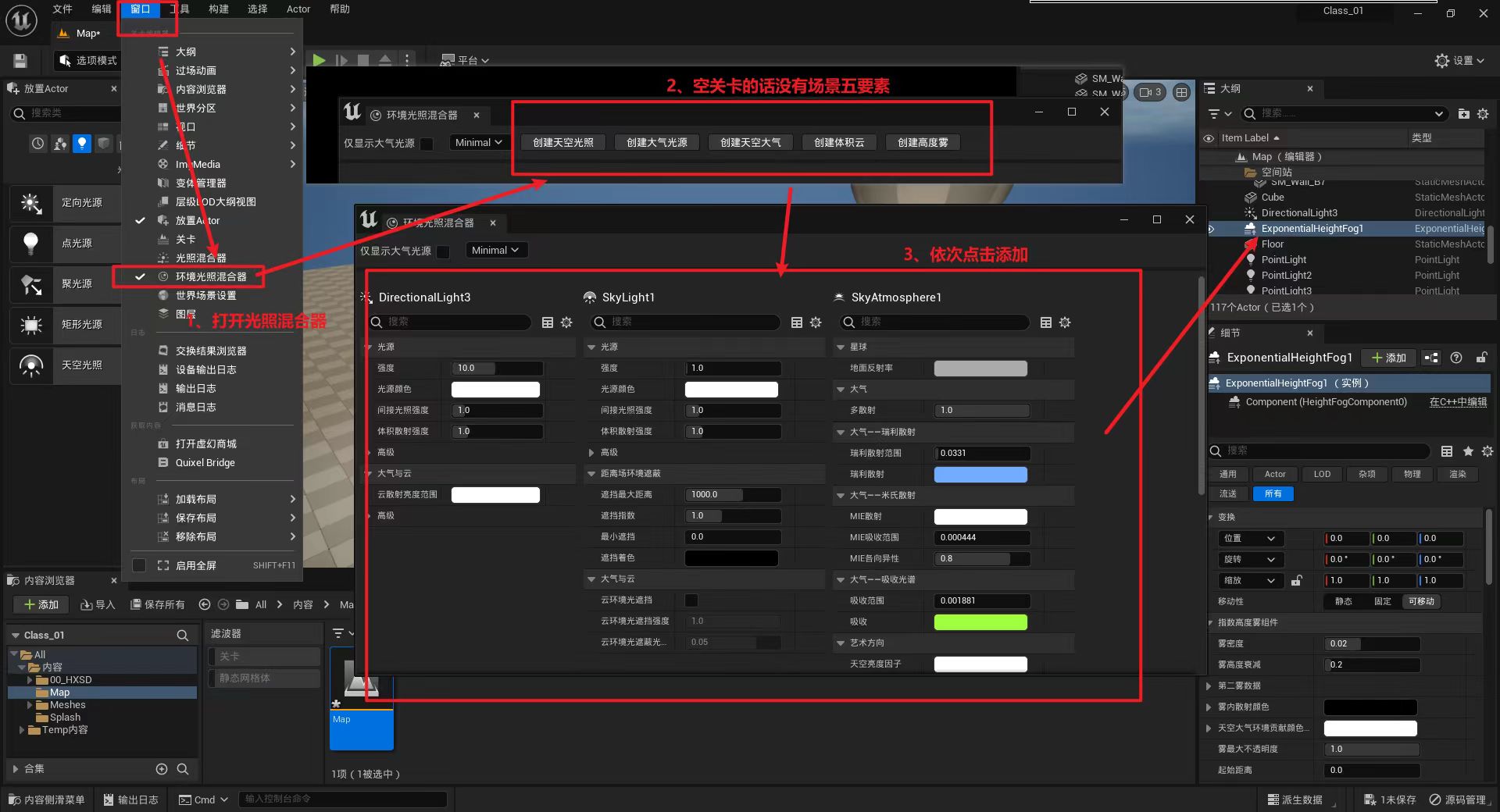The image size is (1500, 812).
Task: Click the blueprint icon beside 添加 in details
Action: 1431,358
